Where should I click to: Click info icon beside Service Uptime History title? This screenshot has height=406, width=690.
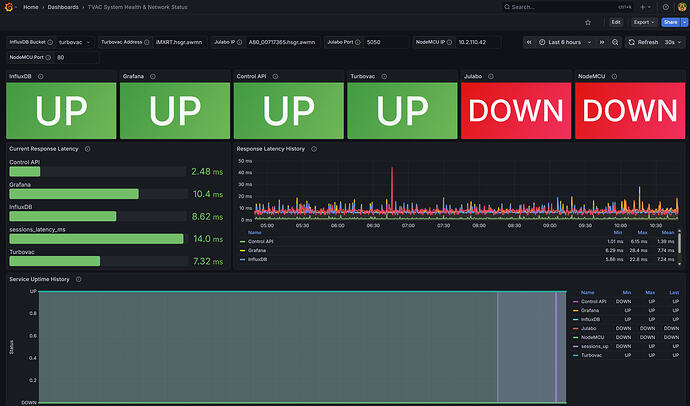click(77, 279)
